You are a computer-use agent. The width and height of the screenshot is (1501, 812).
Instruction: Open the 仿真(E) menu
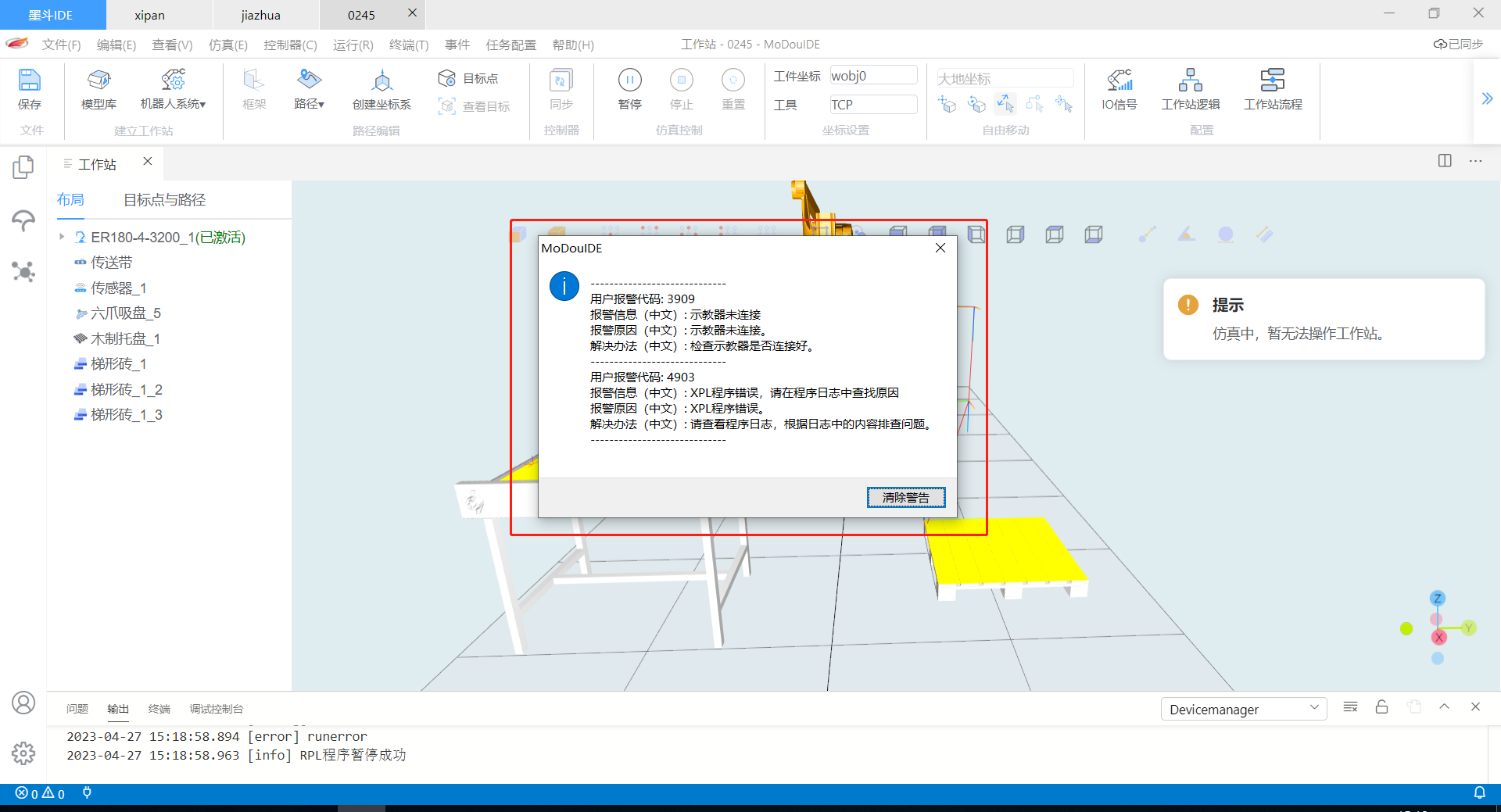click(x=227, y=45)
